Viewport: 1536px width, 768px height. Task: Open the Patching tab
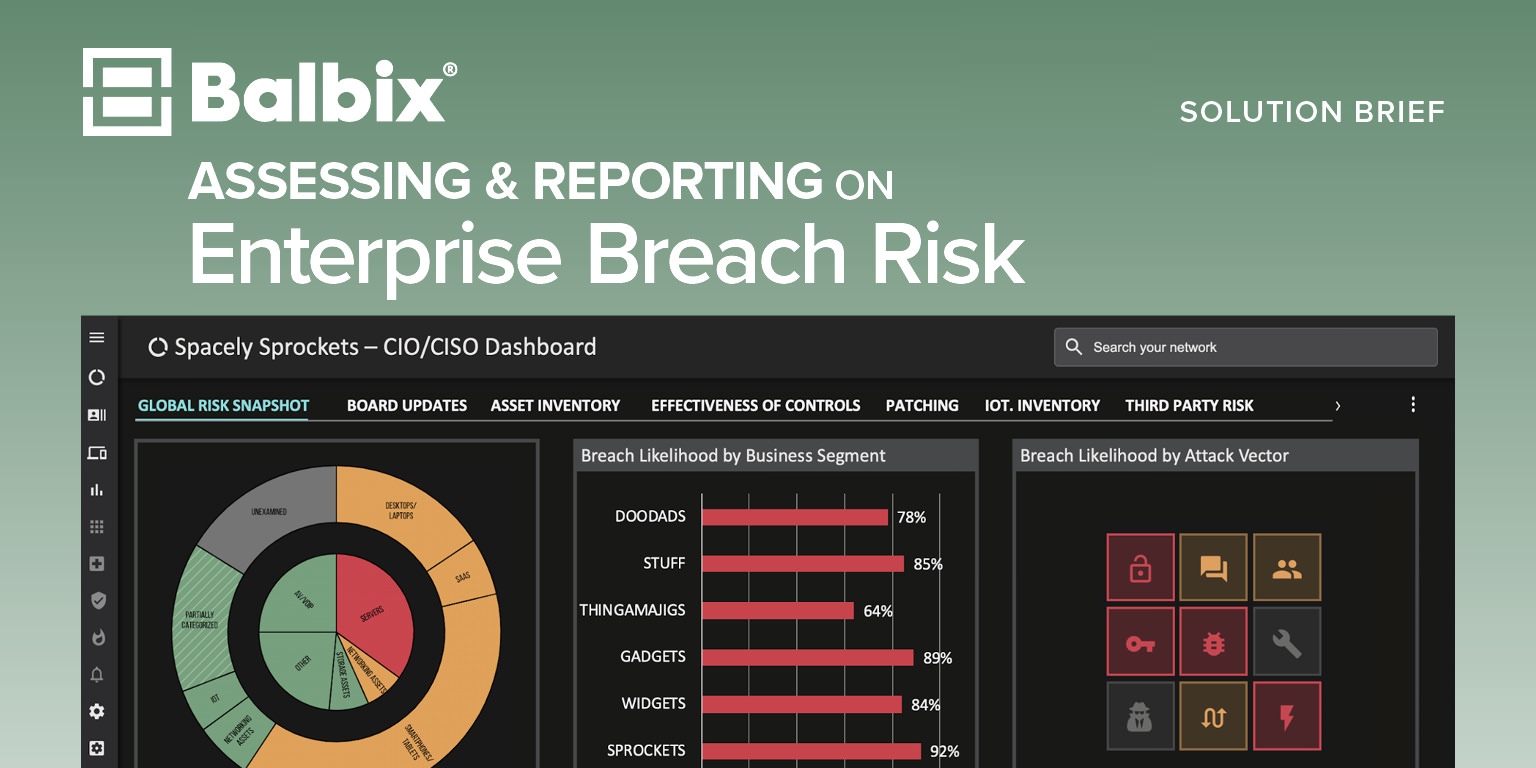pos(922,406)
